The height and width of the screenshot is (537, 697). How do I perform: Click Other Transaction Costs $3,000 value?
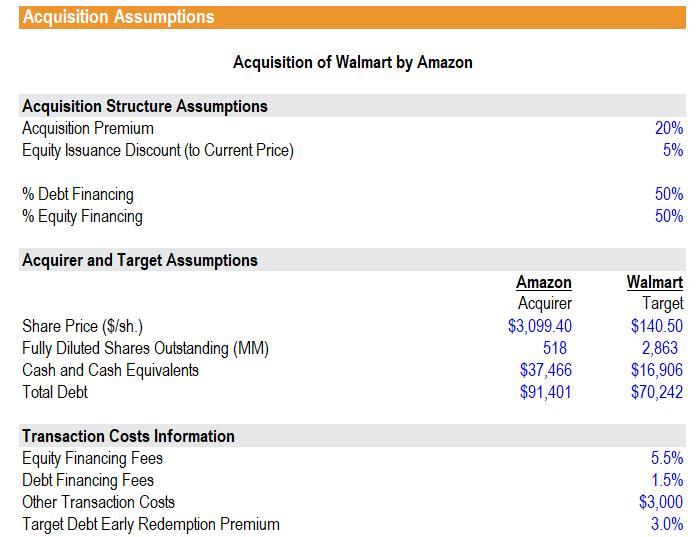click(661, 502)
